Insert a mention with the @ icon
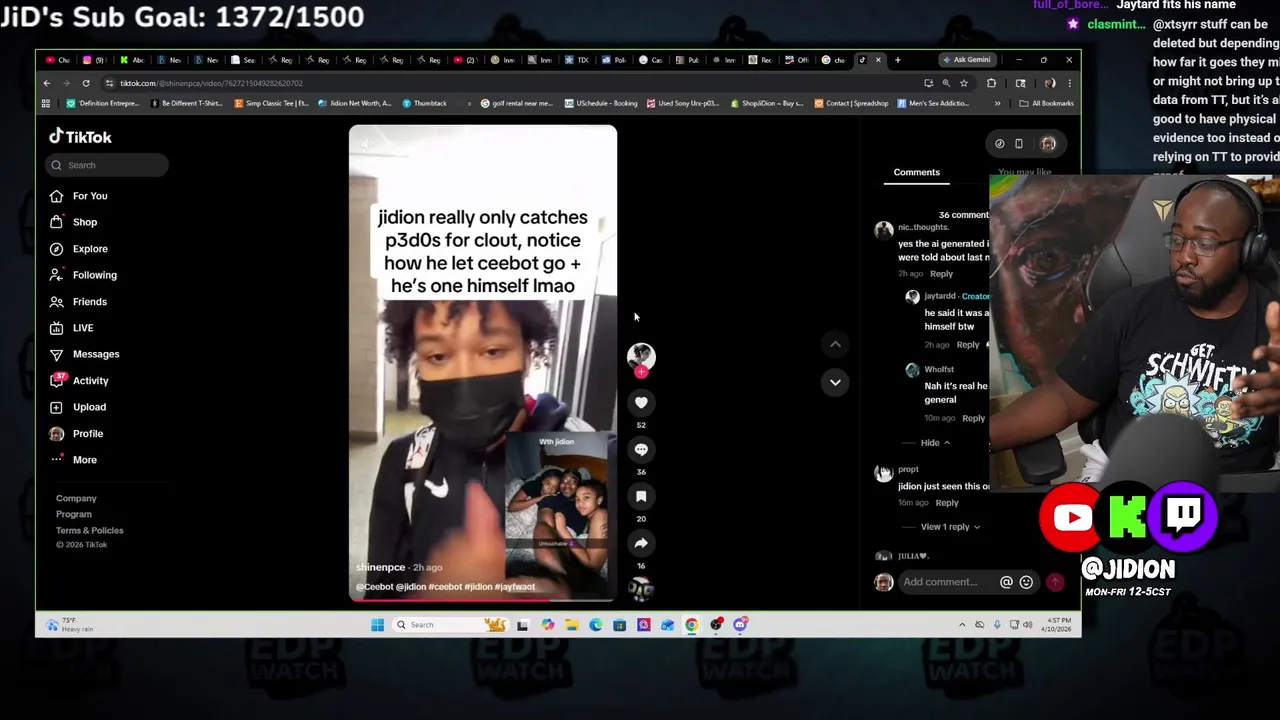This screenshot has height=720, width=1280. point(1006,582)
